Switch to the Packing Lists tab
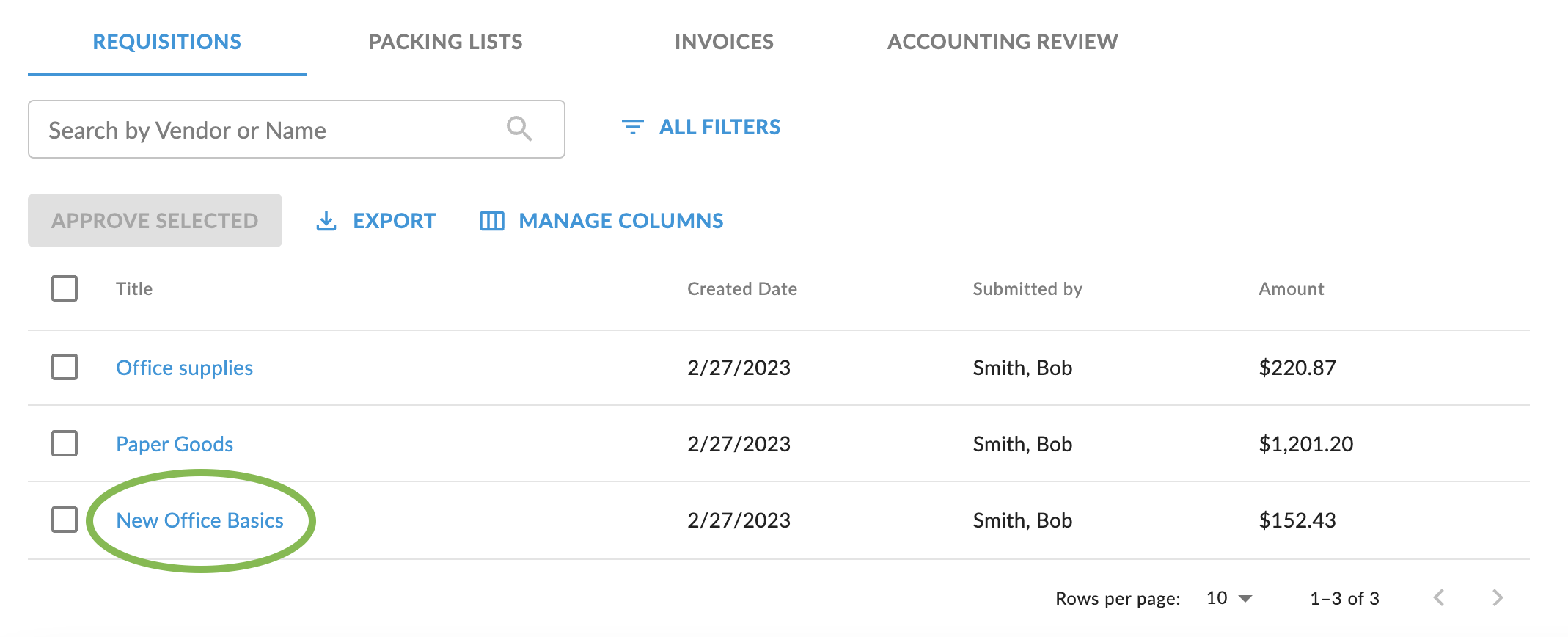 (x=445, y=42)
